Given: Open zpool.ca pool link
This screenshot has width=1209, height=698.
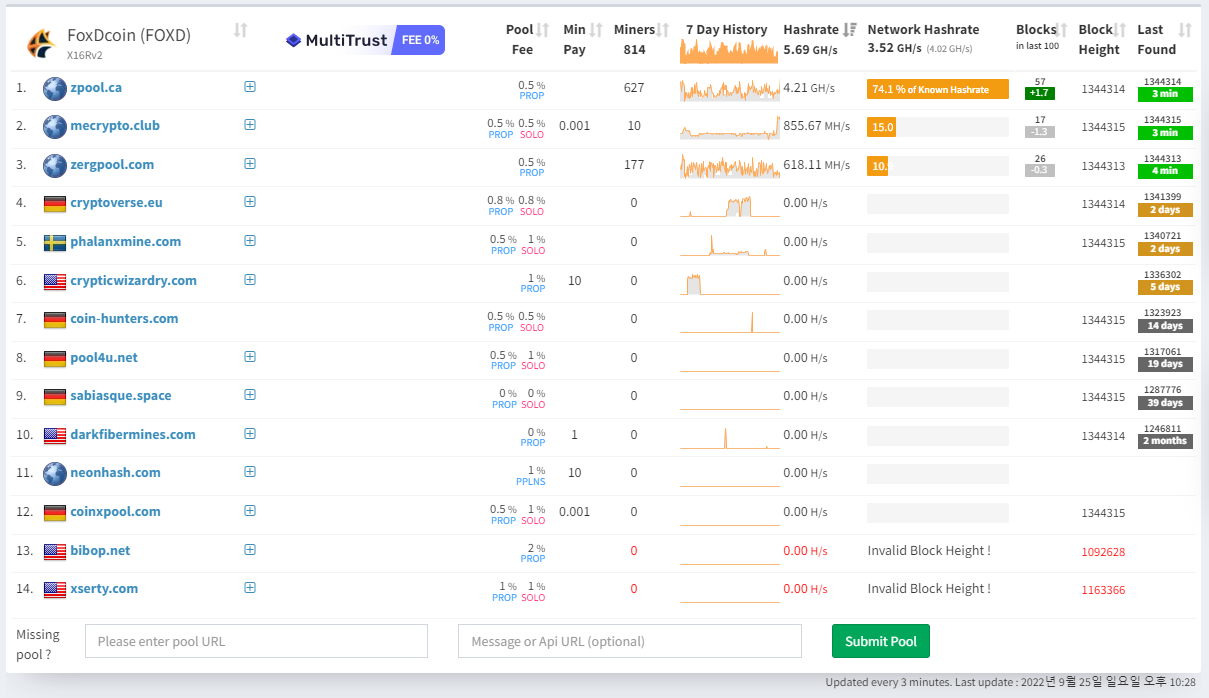Looking at the screenshot, I should point(96,88).
